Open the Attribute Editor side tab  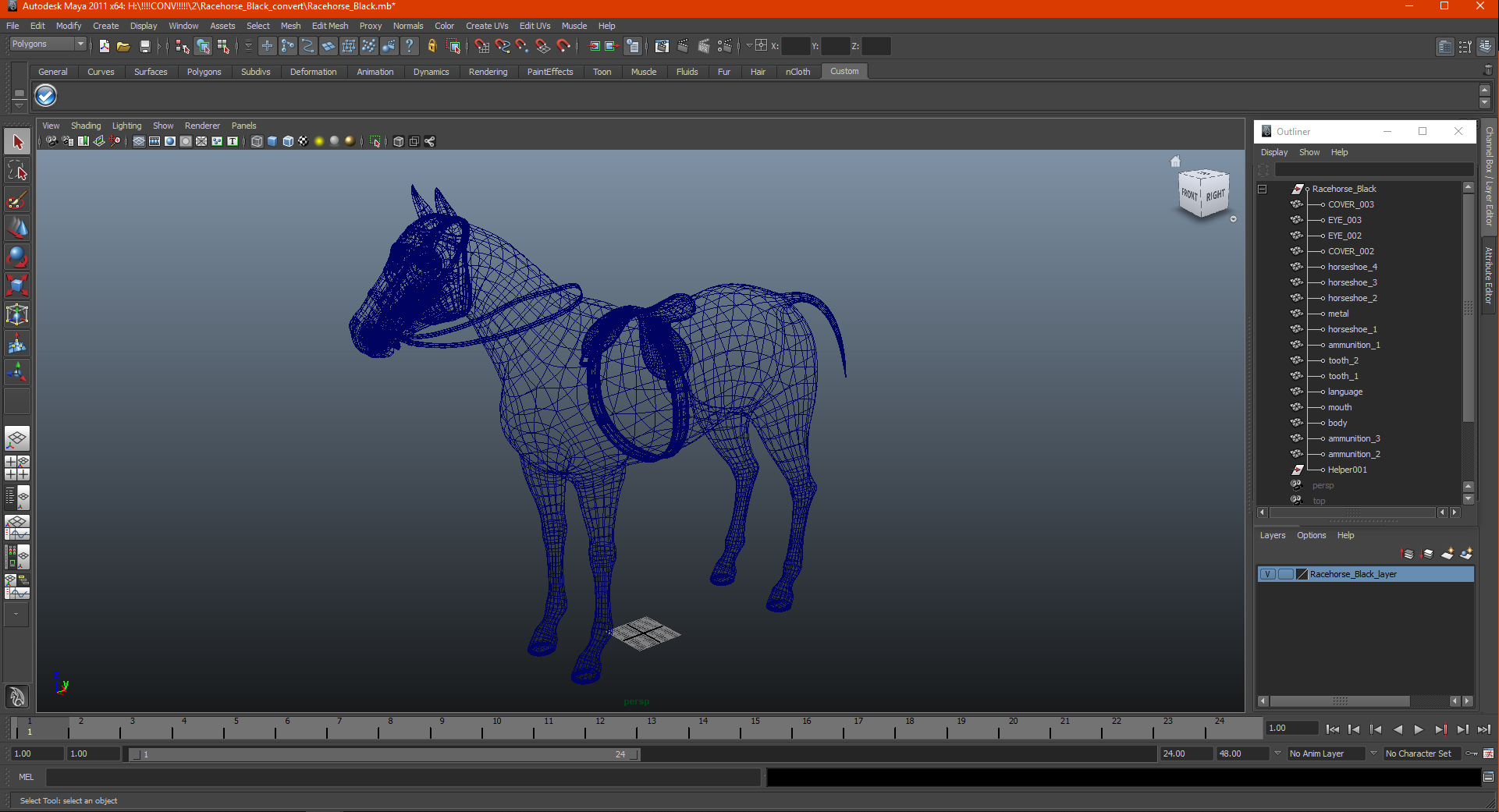point(1489,275)
